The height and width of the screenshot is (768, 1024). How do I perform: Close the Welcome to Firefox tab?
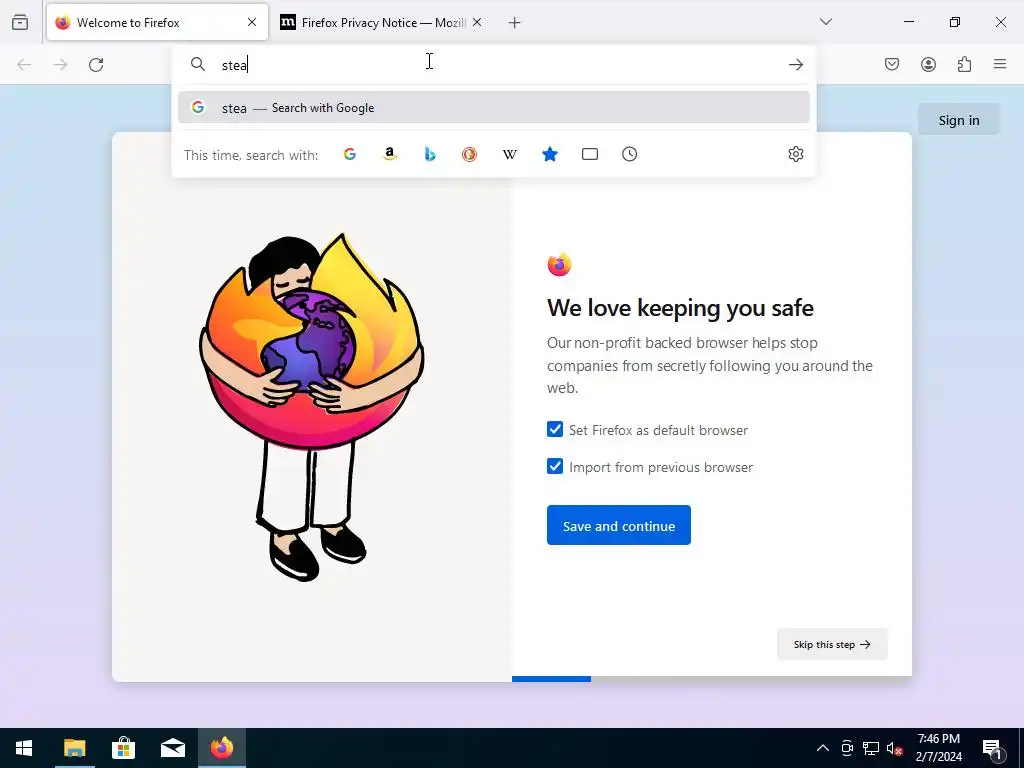coord(252,22)
